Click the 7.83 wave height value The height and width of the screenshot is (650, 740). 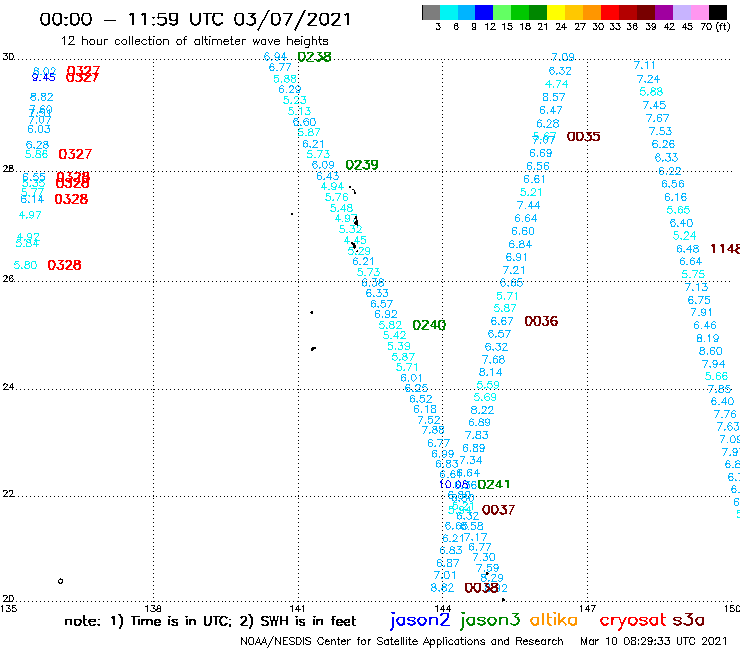point(477,435)
